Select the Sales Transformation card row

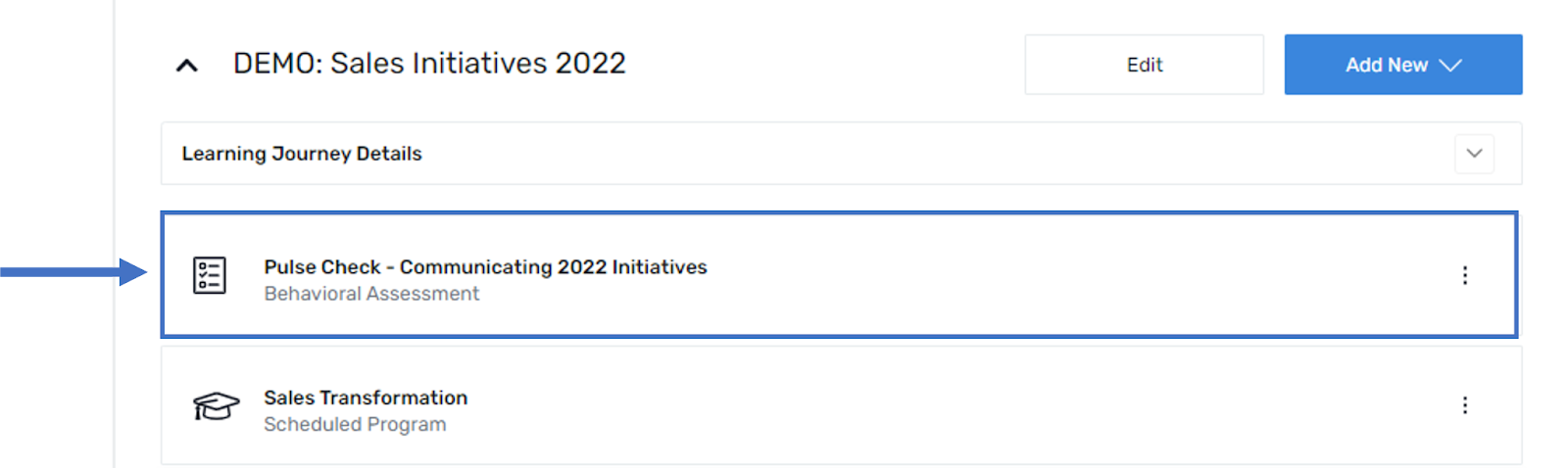click(841, 405)
